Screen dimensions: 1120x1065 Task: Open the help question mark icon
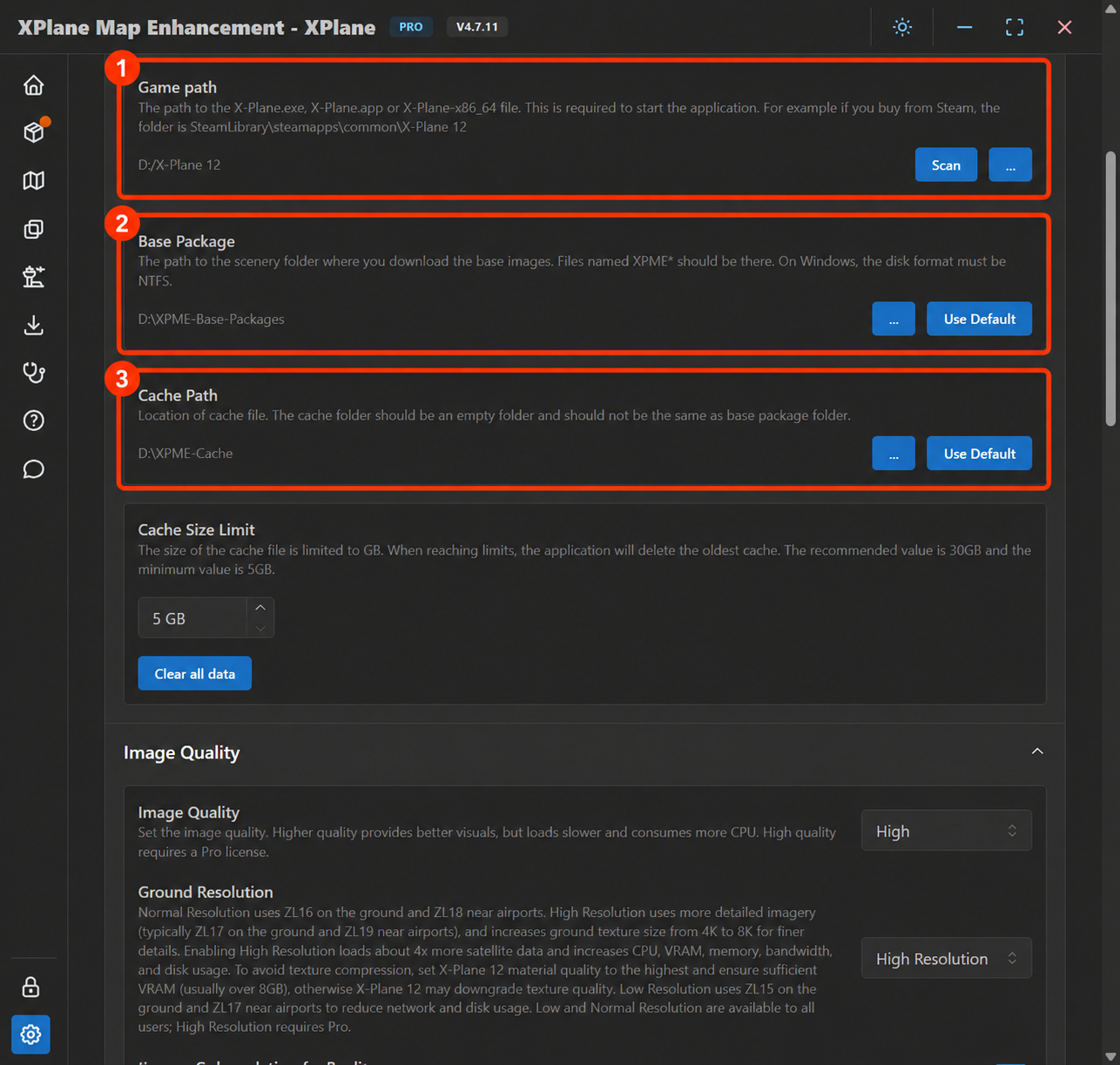click(x=33, y=421)
